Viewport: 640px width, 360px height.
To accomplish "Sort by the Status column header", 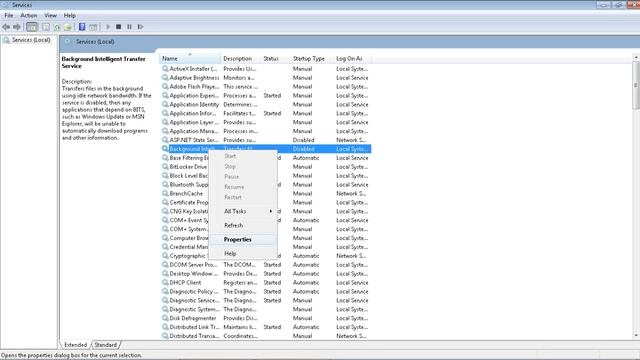I will click(275, 59).
